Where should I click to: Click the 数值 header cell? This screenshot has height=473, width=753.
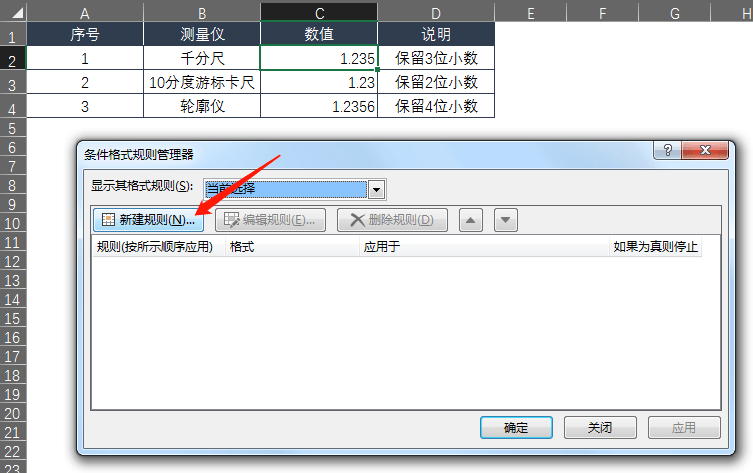tap(319, 34)
